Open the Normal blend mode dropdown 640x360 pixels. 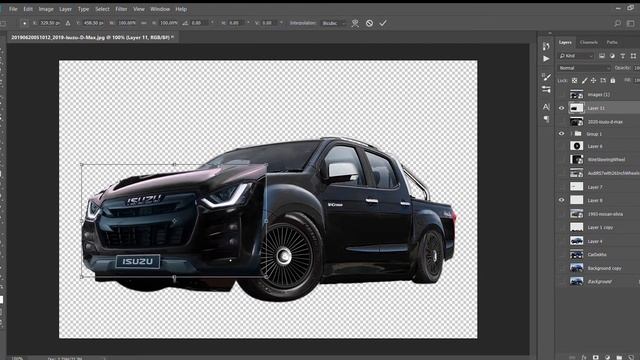pos(584,68)
